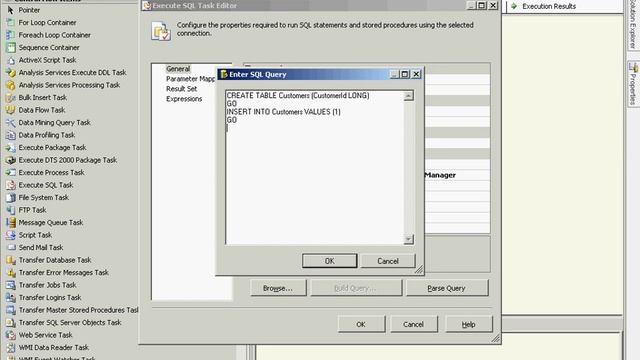Open the Expressions page
Image resolution: width=640 pixels, height=360 pixels.
tap(184, 99)
